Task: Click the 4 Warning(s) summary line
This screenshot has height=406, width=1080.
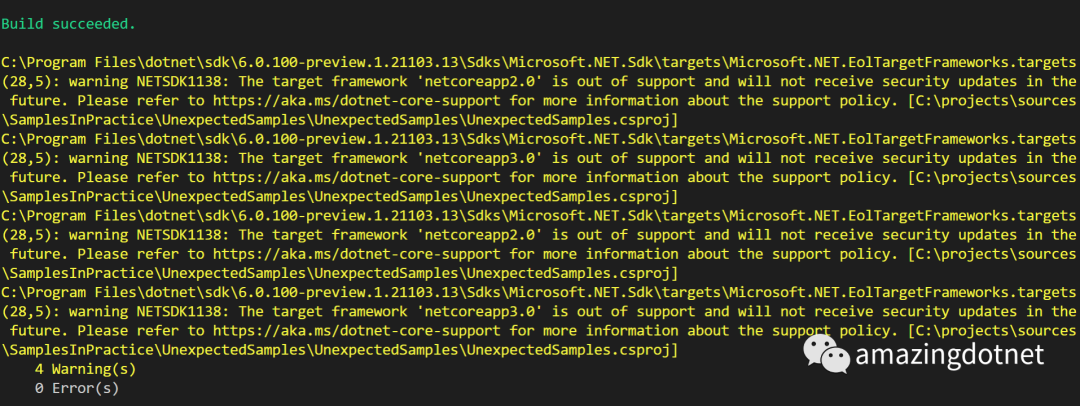Action: [x=85, y=369]
